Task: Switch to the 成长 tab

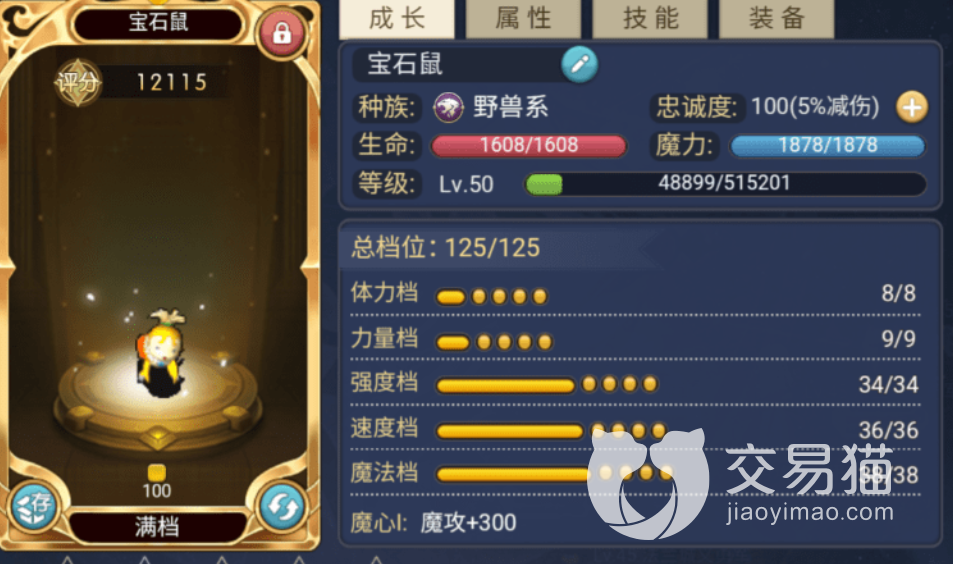Action: click(x=397, y=19)
